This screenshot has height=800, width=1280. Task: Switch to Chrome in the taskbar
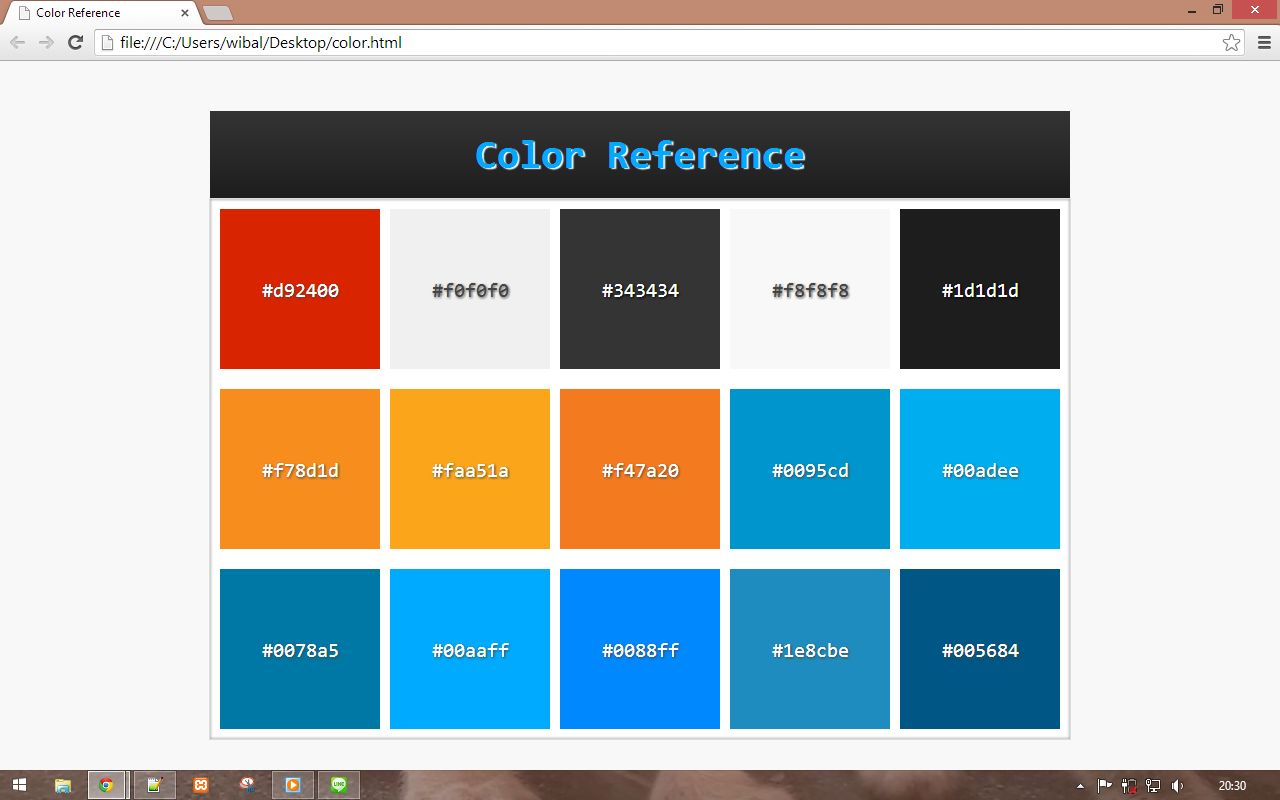(x=107, y=785)
